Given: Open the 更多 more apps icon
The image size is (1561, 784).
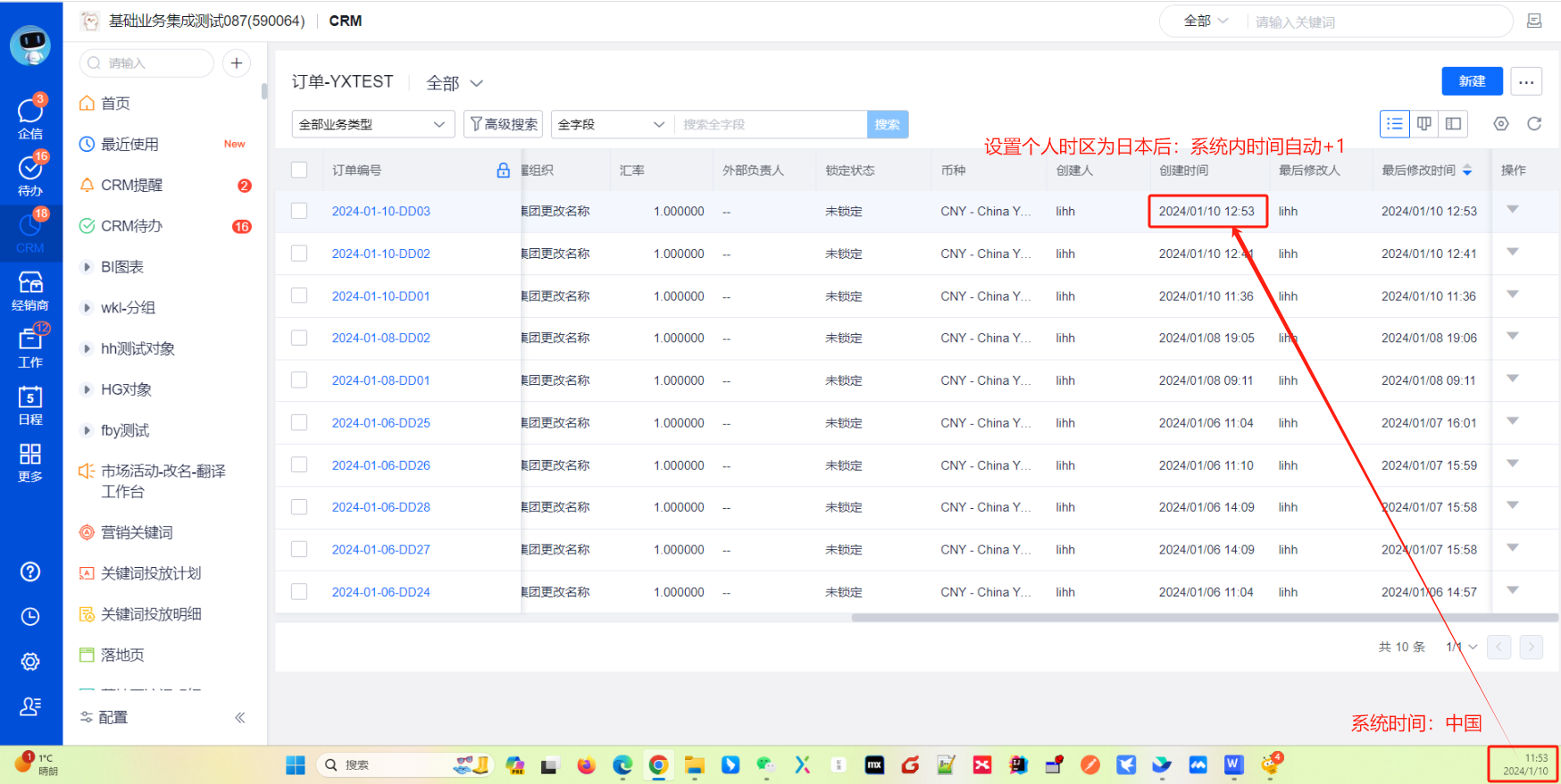Looking at the screenshot, I should (x=30, y=462).
